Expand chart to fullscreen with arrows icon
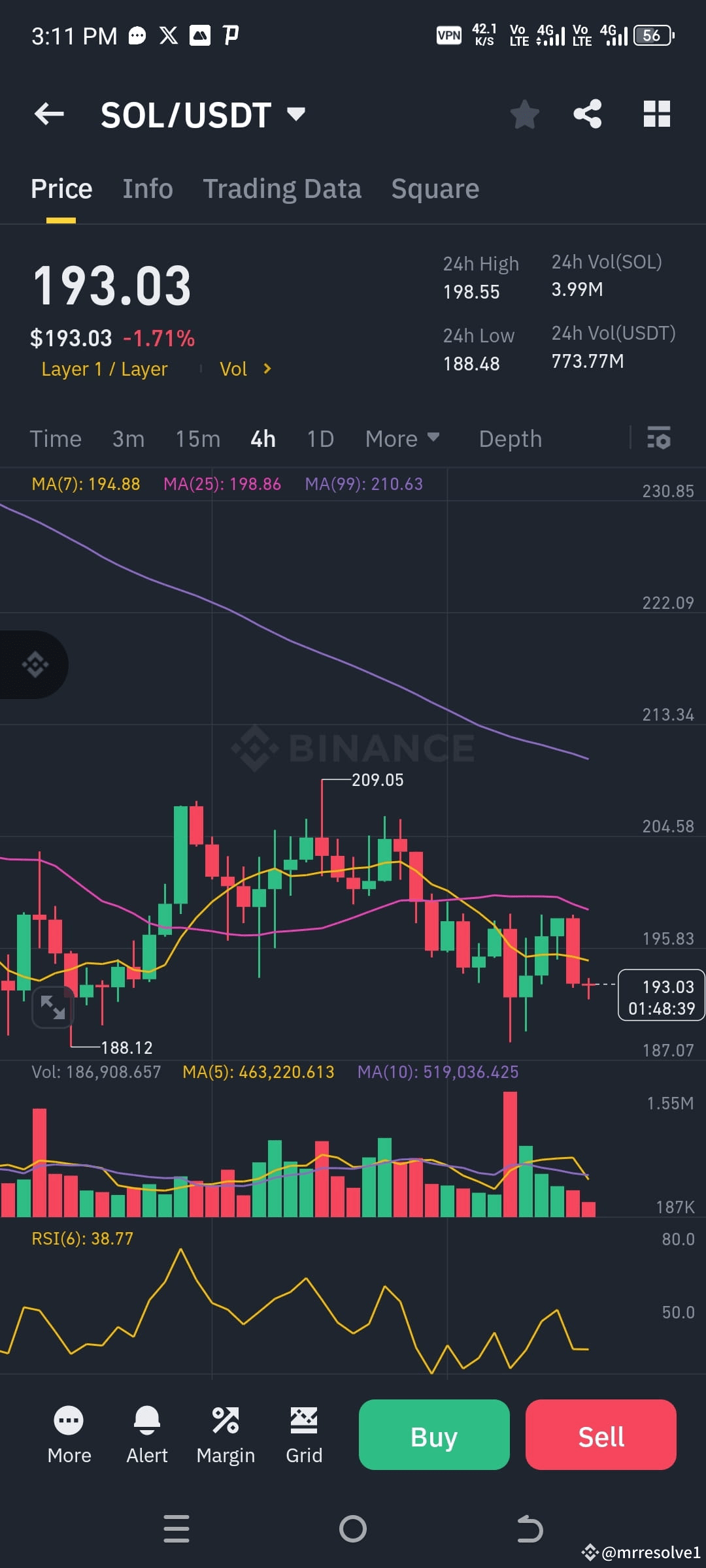This screenshot has width=706, height=1568. click(52, 1008)
